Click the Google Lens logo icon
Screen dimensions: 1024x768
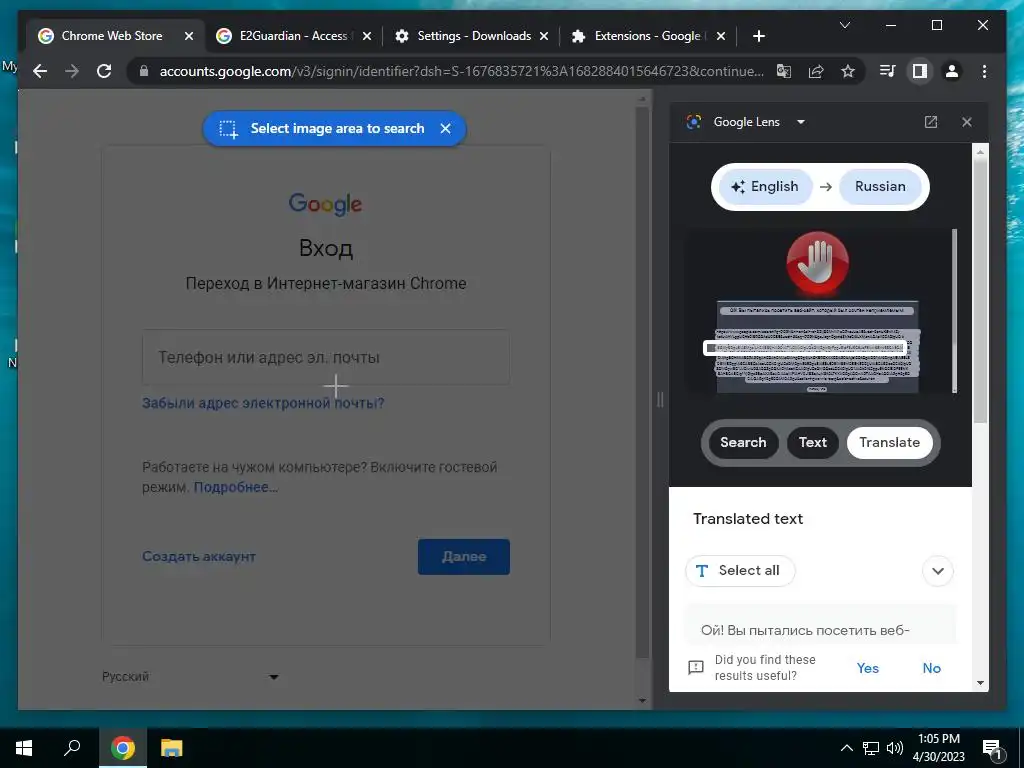pyautogui.click(x=694, y=121)
